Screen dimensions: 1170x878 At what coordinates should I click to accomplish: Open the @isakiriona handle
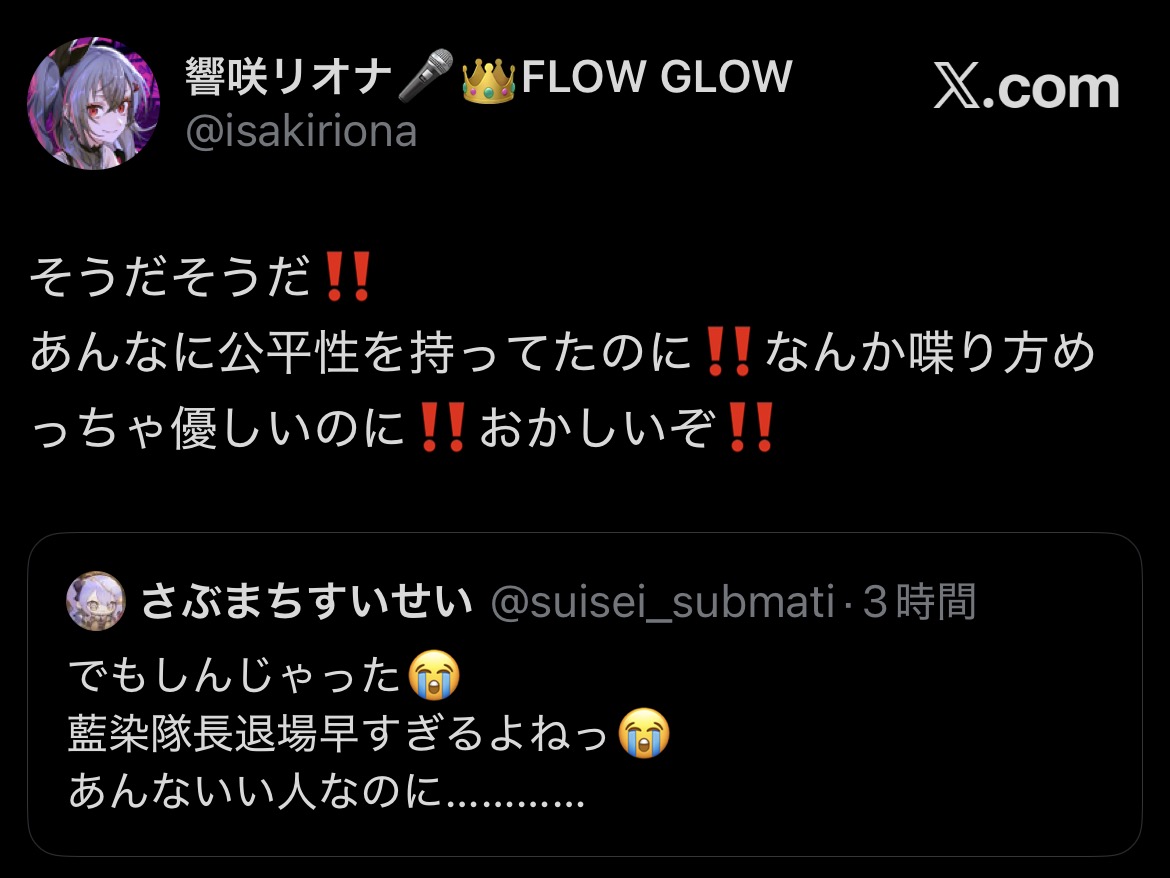click(x=301, y=131)
